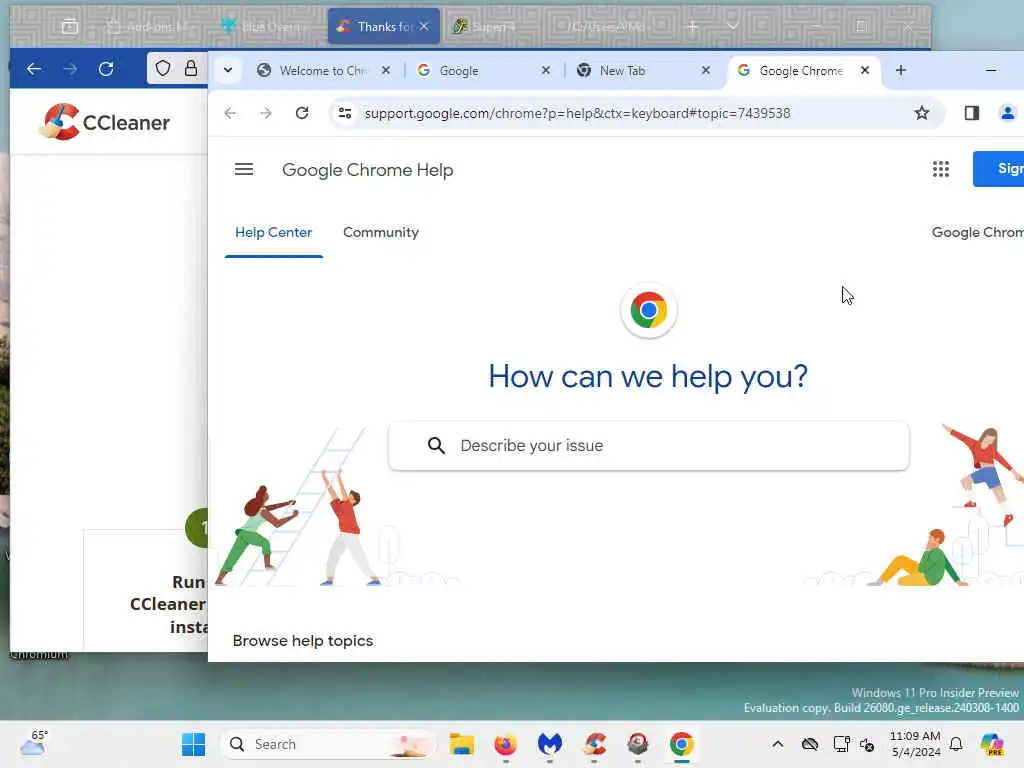The height and width of the screenshot is (768, 1024).
Task: Open the Google apps grid icon
Action: 940,169
